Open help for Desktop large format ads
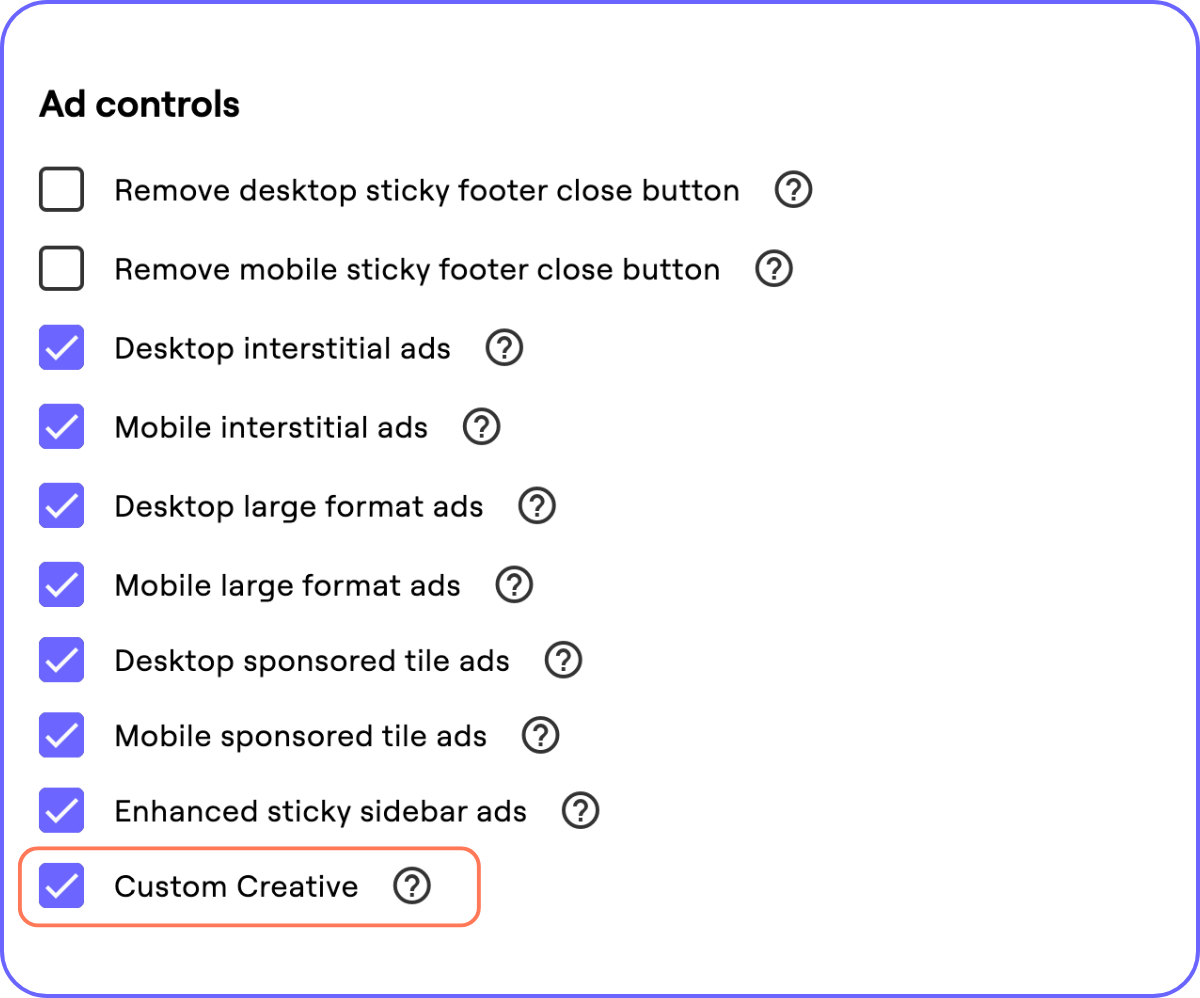This screenshot has height=998, width=1200. pyautogui.click(x=537, y=506)
